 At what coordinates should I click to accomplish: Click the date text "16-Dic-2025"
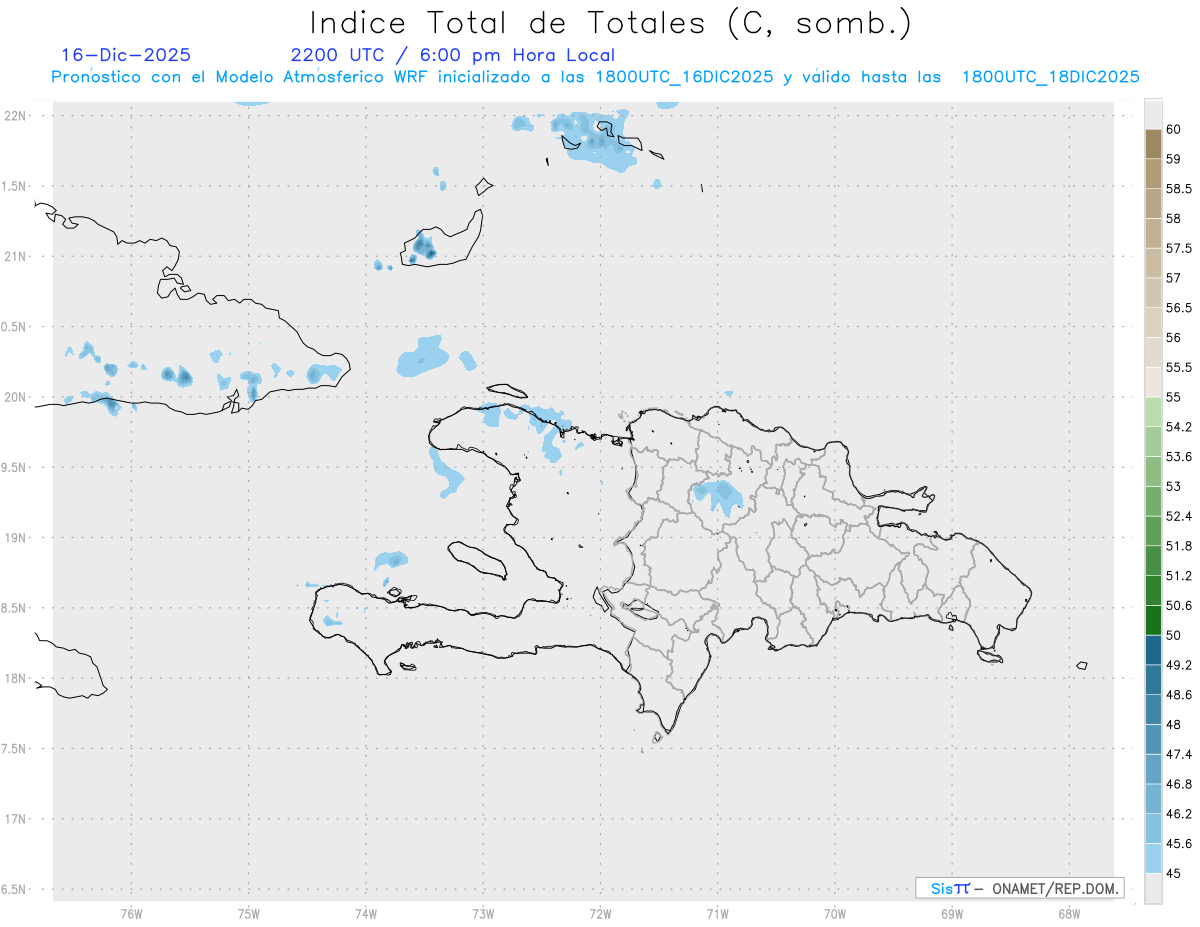pyautogui.click(x=126, y=55)
